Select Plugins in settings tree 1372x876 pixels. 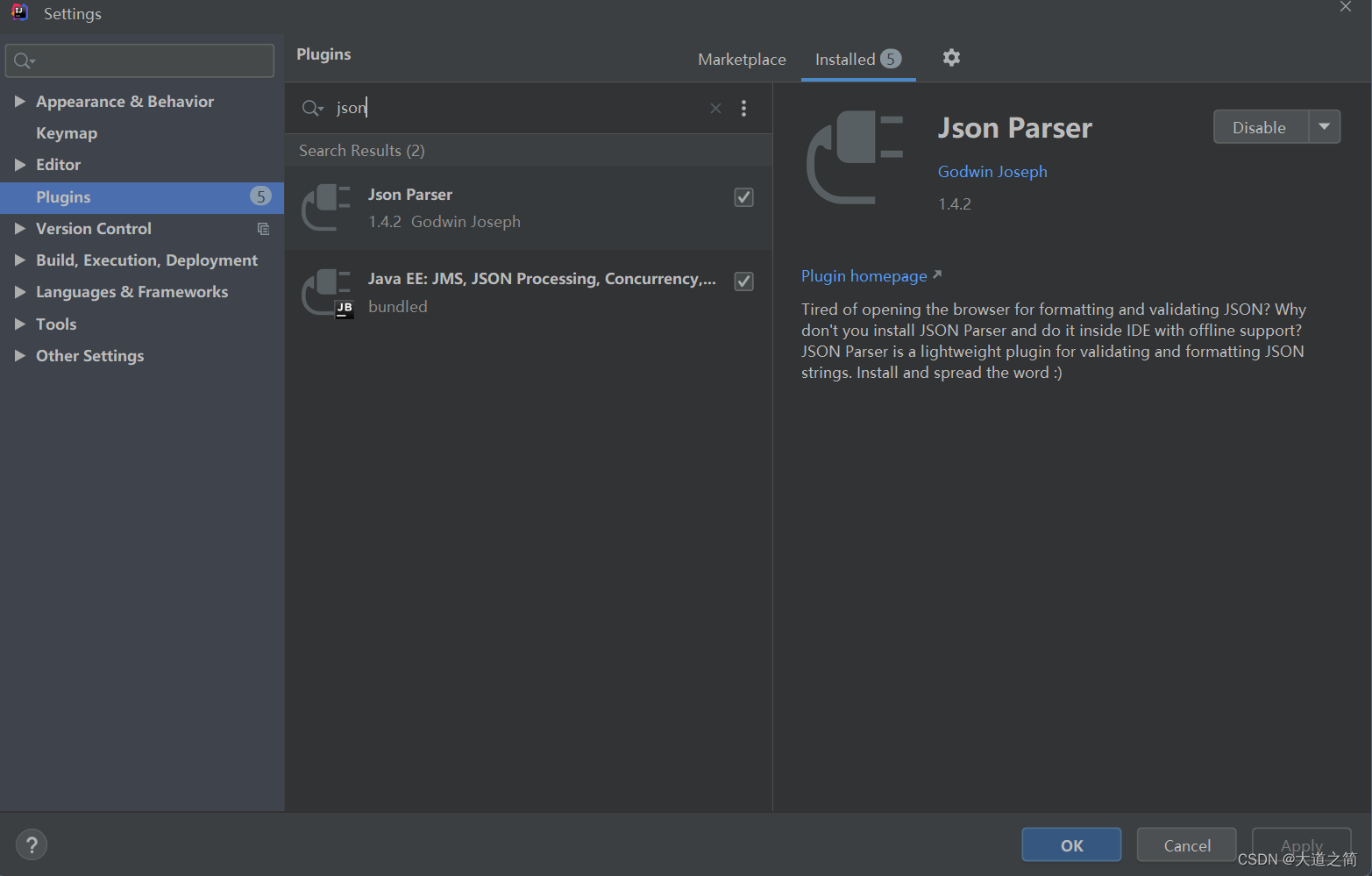coord(142,197)
